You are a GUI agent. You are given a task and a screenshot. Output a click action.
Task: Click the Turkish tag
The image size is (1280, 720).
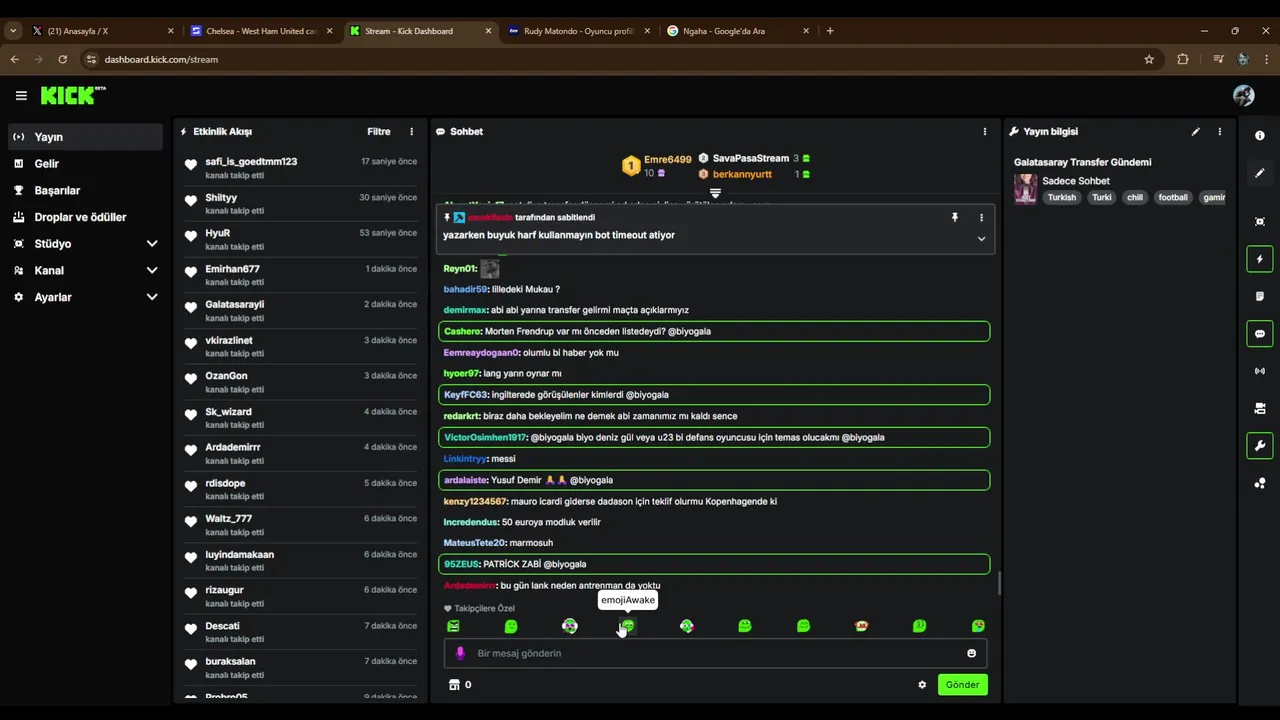point(1061,197)
